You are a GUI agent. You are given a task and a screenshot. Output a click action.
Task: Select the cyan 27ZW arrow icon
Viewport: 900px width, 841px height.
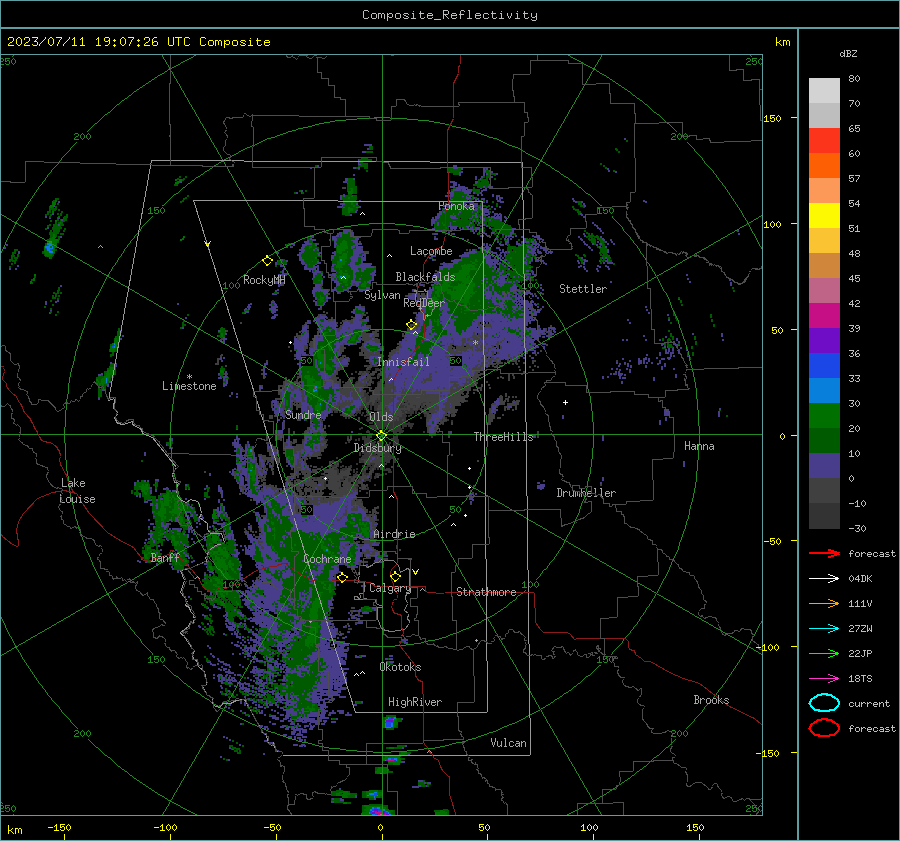824,629
